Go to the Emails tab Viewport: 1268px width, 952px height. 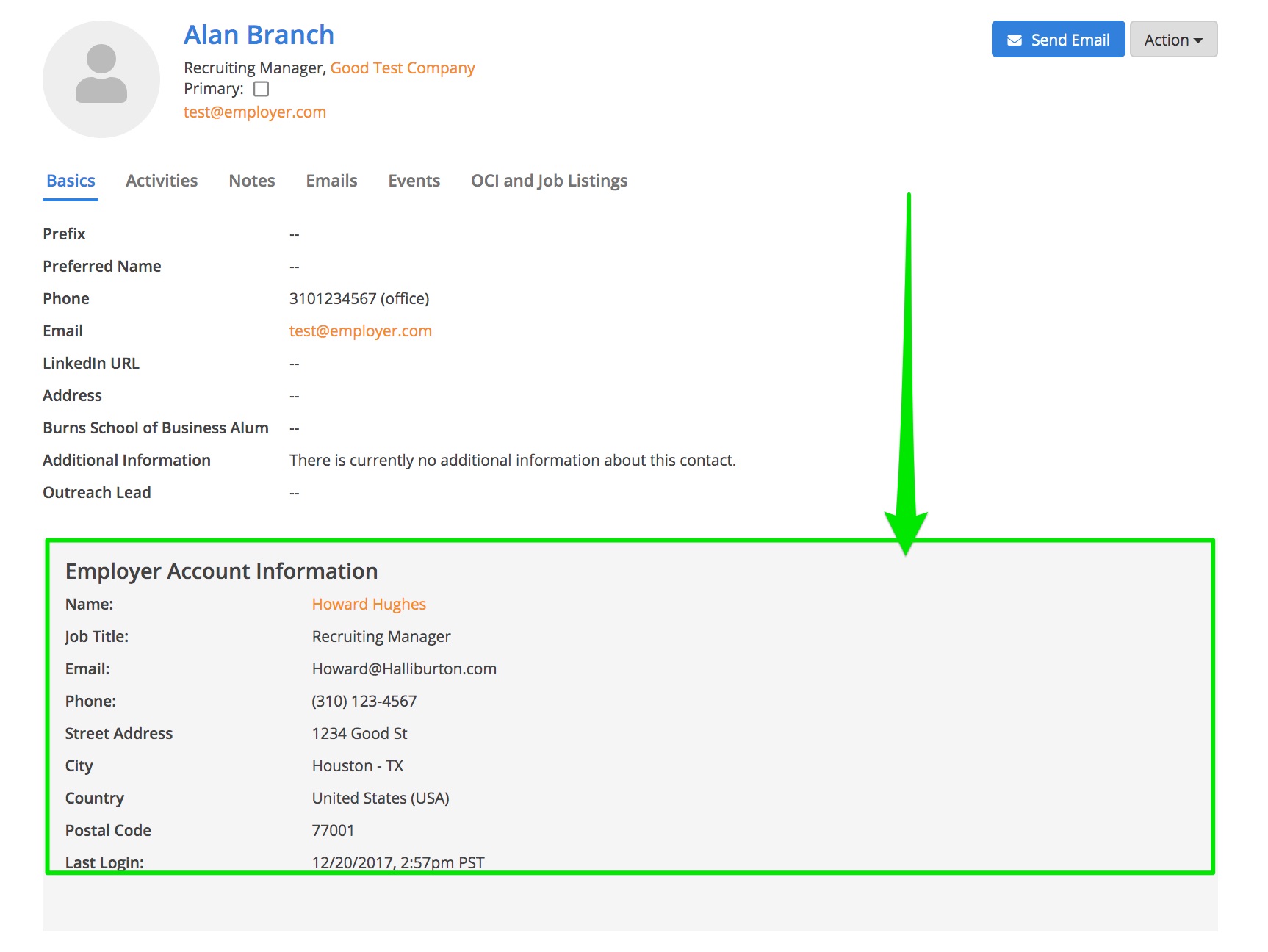tap(331, 181)
